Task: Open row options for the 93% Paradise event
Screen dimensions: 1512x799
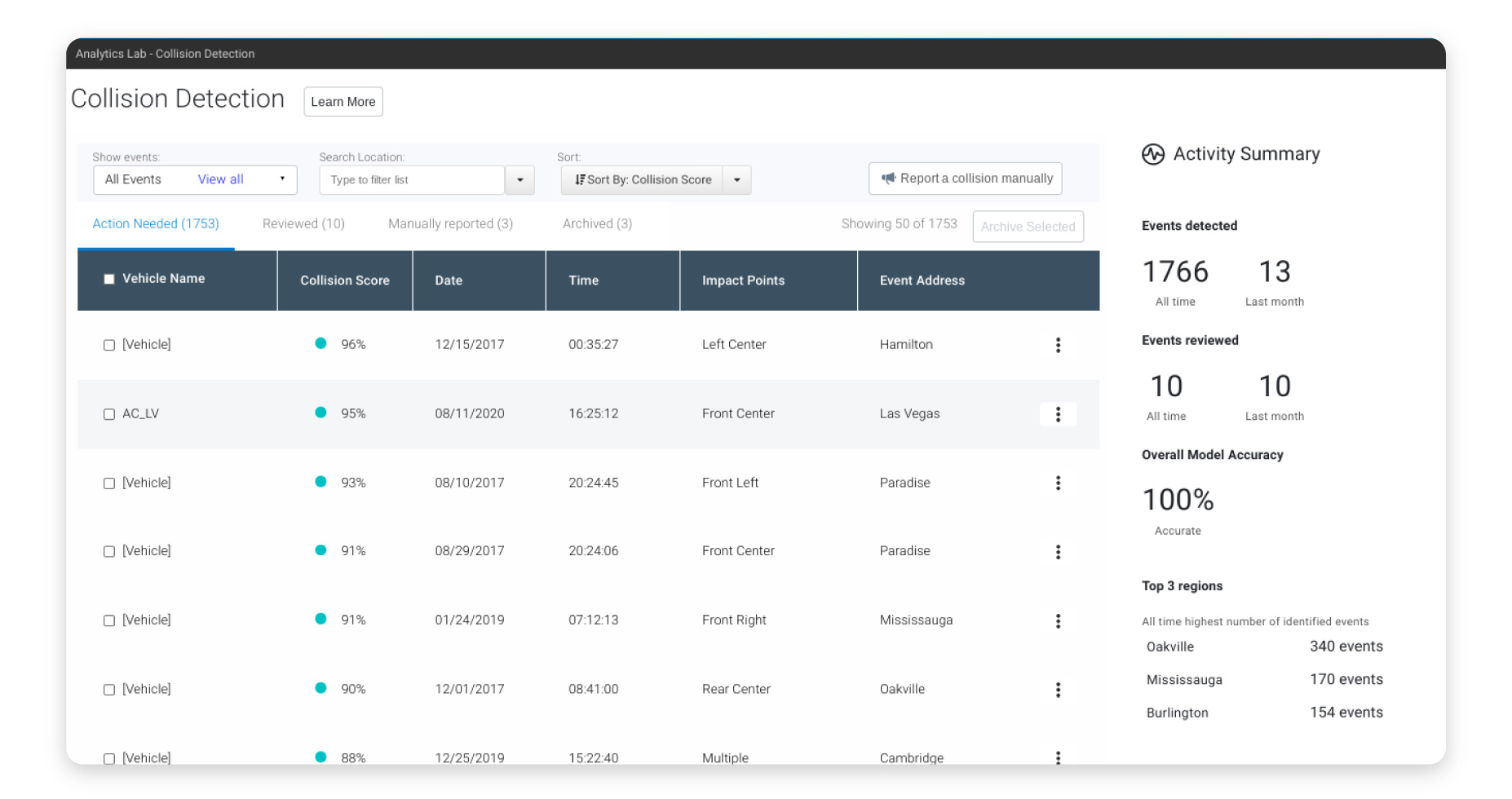Action: tap(1058, 483)
